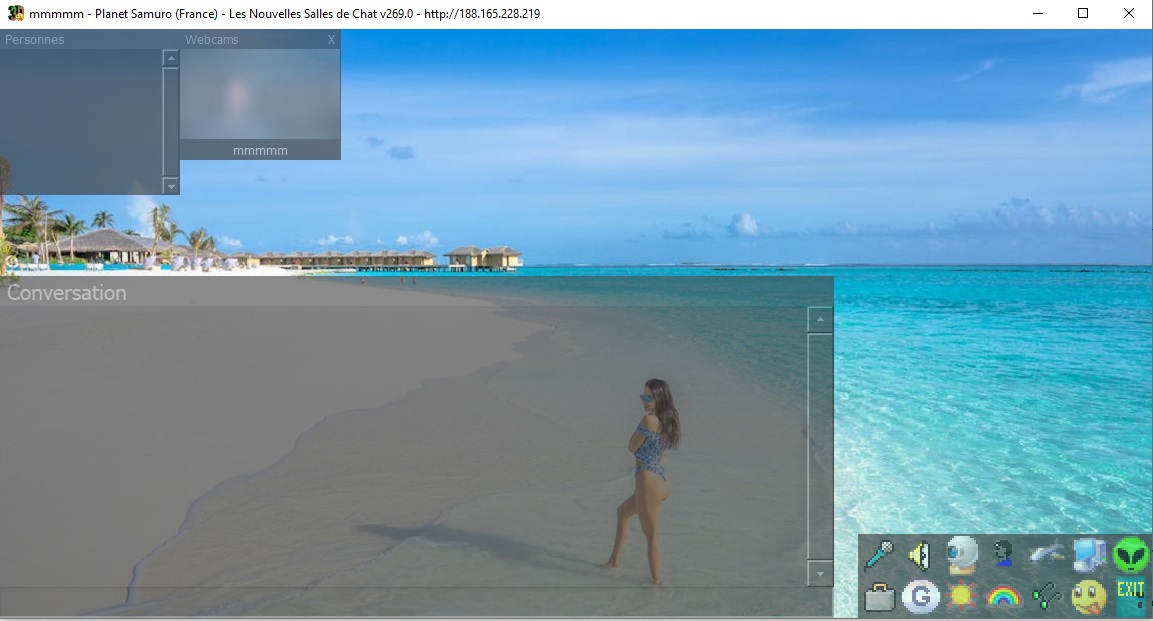Click the EXIT door button
This screenshot has width=1153, height=621.
pyautogui.click(x=1131, y=595)
